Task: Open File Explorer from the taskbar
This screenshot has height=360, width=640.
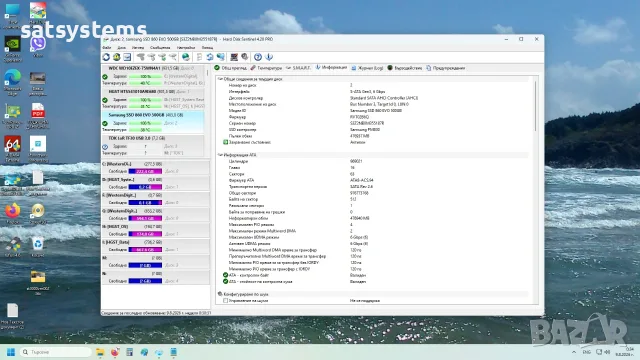Action: pos(100,352)
